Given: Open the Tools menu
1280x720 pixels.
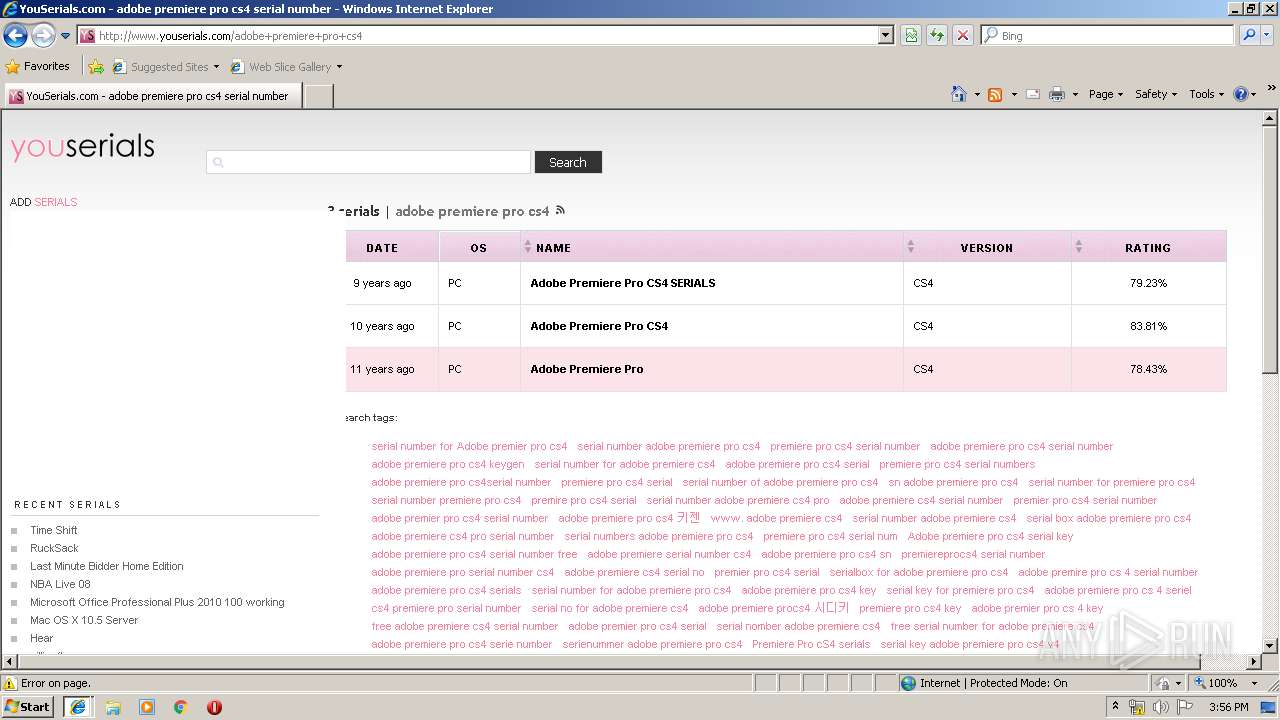Looking at the screenshot, I should (1206, 94).
